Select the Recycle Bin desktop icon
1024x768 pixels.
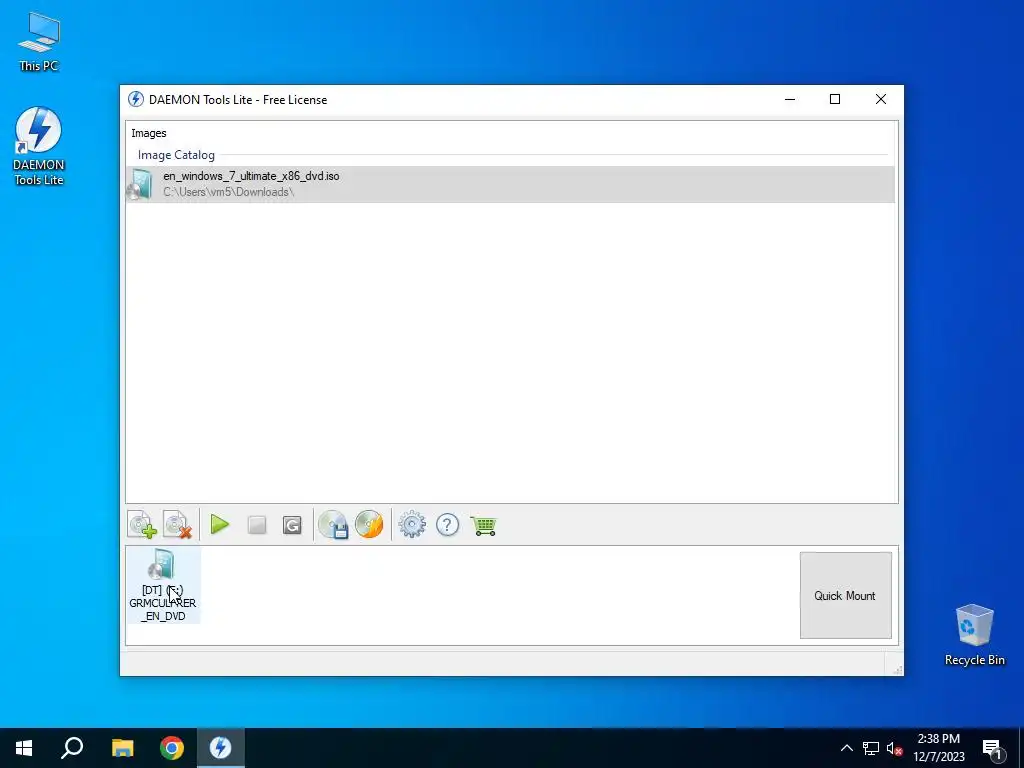tap(974, 635)
